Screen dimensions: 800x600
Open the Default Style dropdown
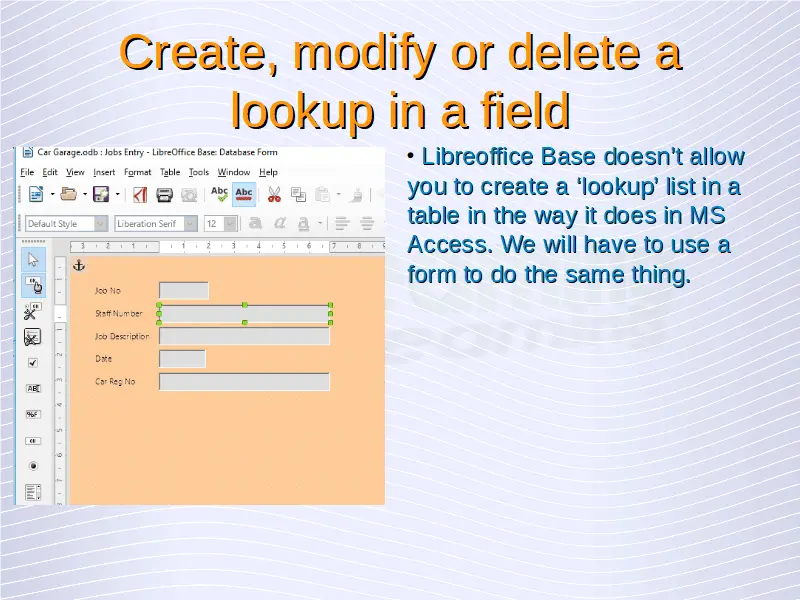(101, 223)
